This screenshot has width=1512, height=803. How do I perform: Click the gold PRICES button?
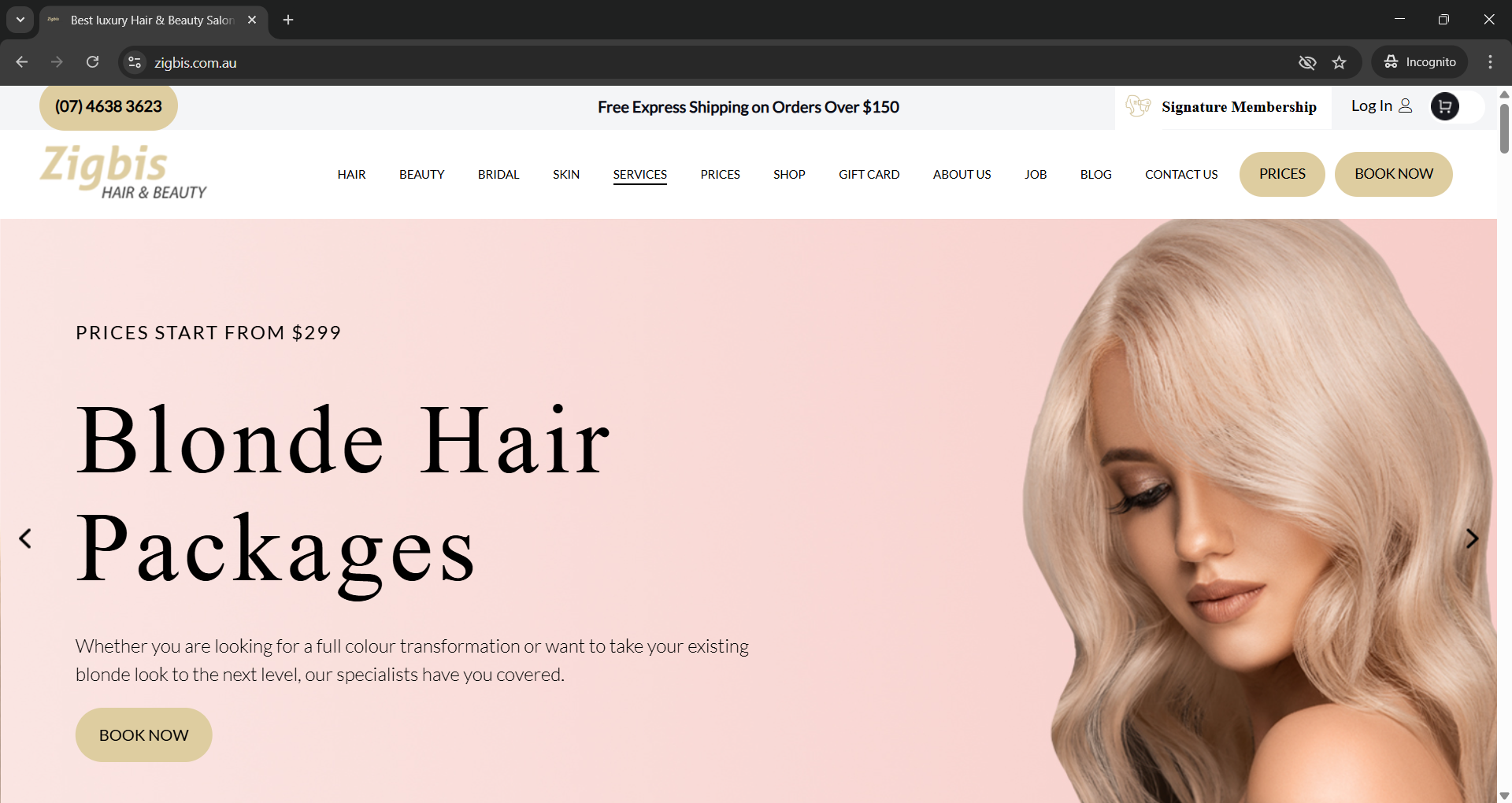[1281, 174]
